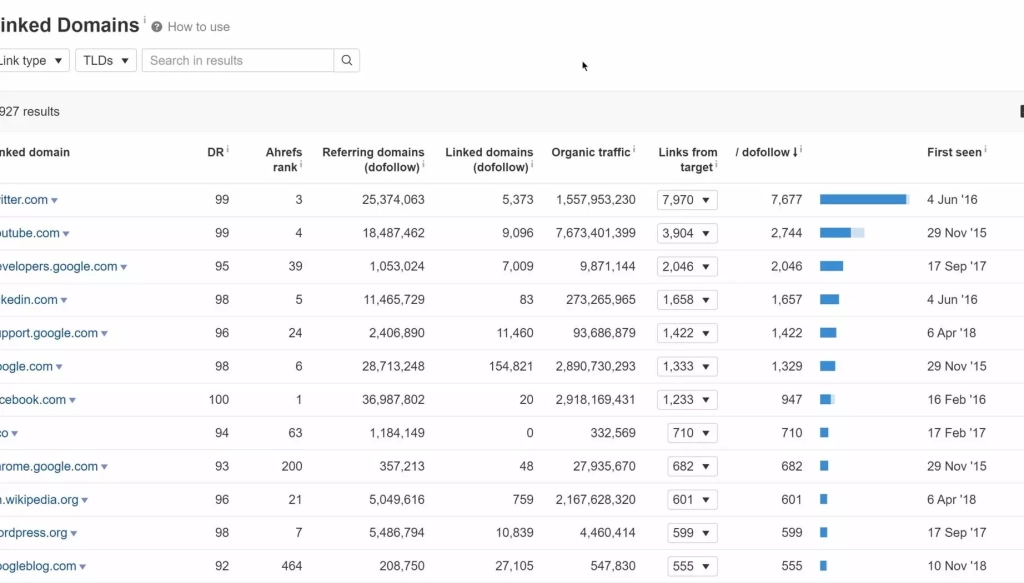Click the info icon beside Referring domains (dofollow)
The width and height of the screenshot is (1024, 583).
(423, 165)
